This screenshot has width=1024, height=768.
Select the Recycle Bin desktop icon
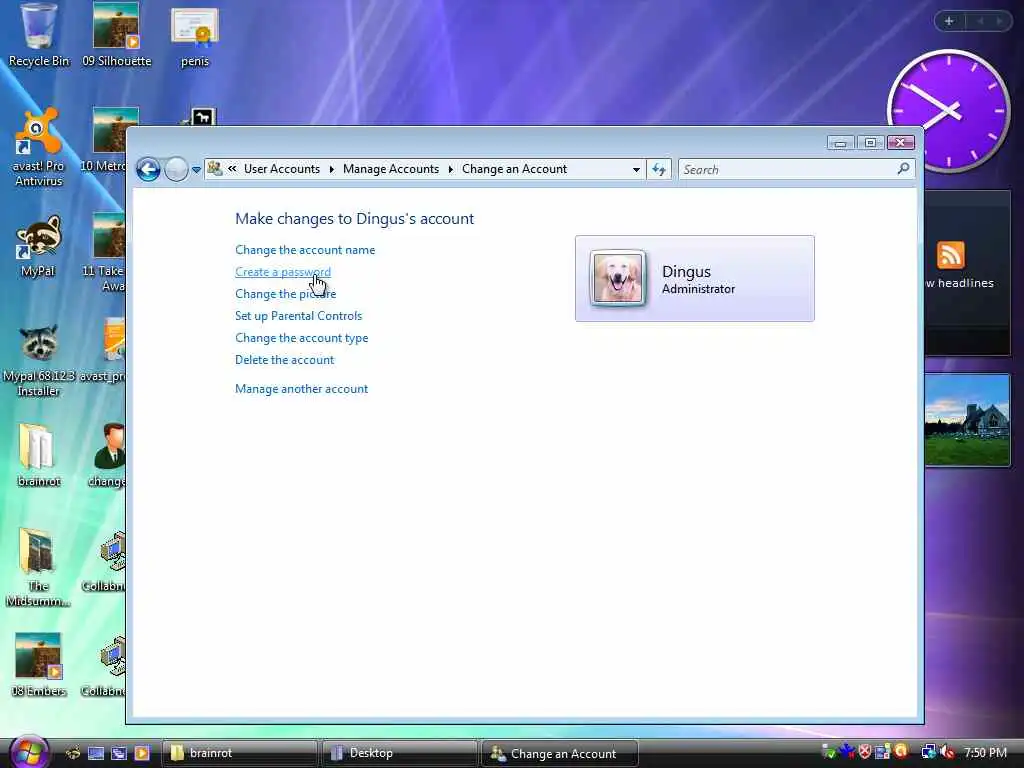coord(39,35)
